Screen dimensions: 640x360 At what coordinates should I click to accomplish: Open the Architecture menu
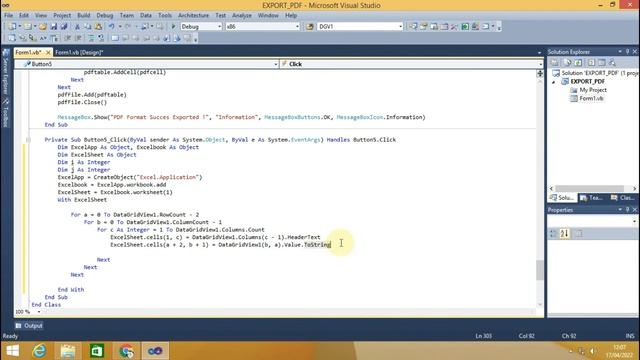coord(193,16)
